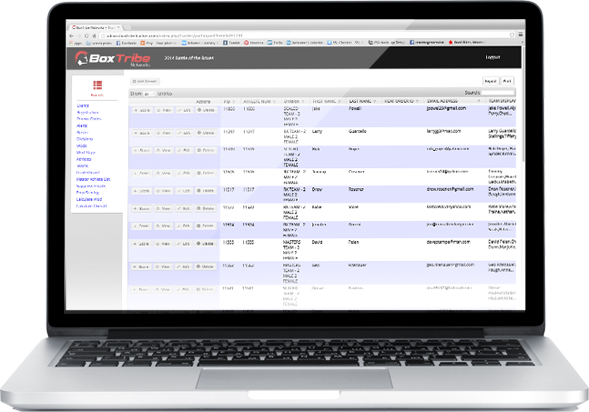589x412 pixels.
Task: Sort by Athlete Num column
Action: pos(260,101)
